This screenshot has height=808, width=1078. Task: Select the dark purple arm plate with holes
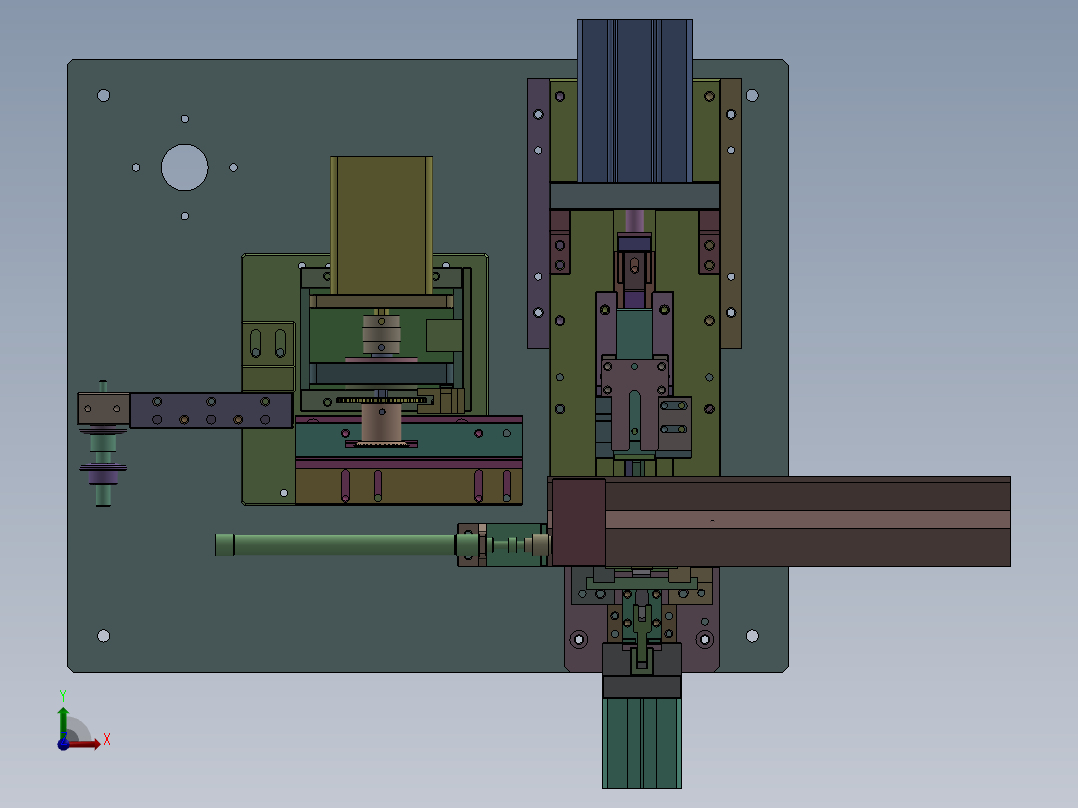click(211, 410)
